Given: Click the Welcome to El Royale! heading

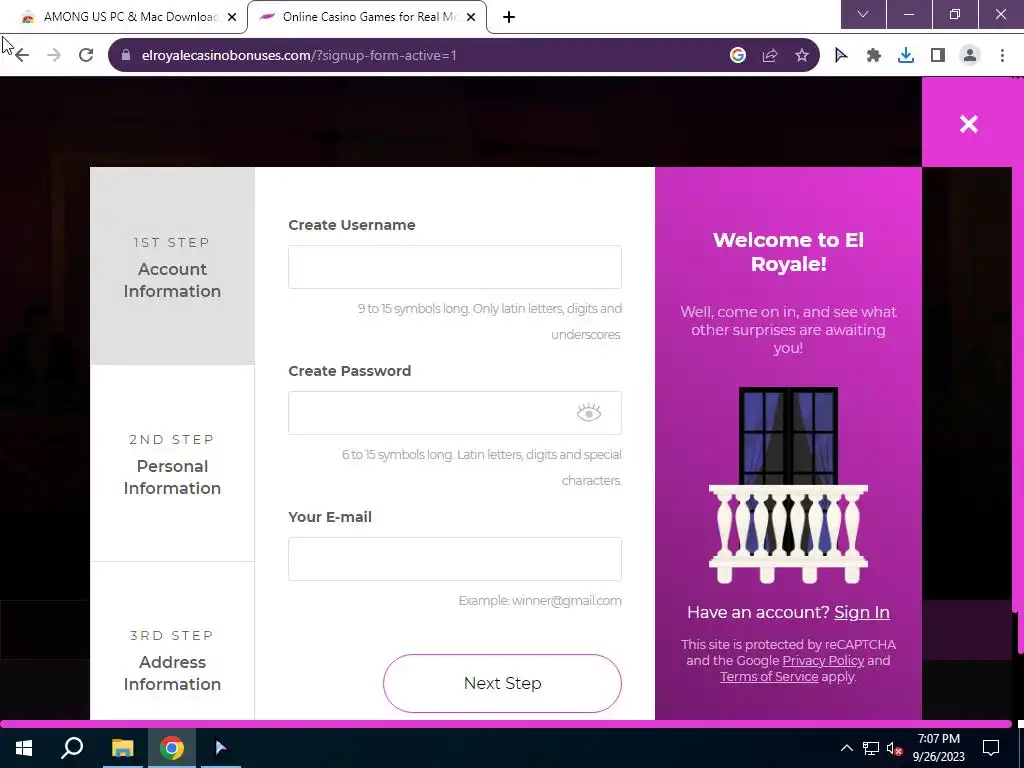Looking at the screenshot, I should 788,251.
